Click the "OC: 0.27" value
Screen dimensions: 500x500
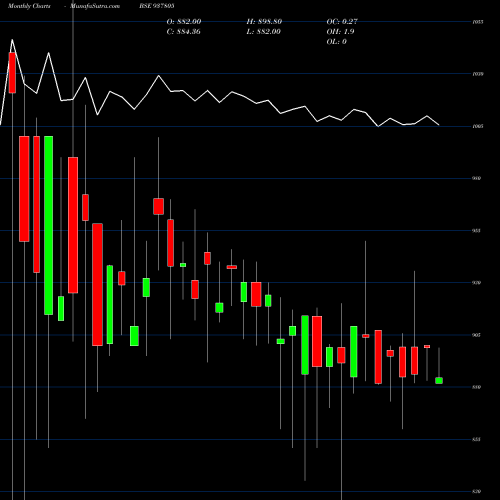[342, 22]
